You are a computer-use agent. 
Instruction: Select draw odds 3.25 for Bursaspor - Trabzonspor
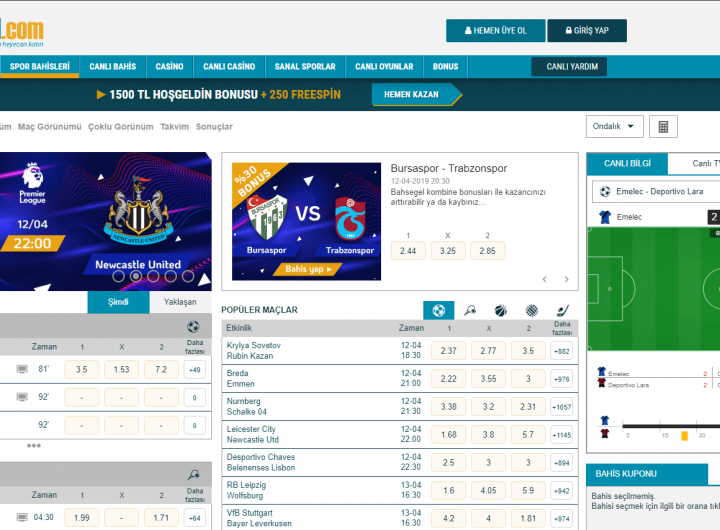[448, 251]
